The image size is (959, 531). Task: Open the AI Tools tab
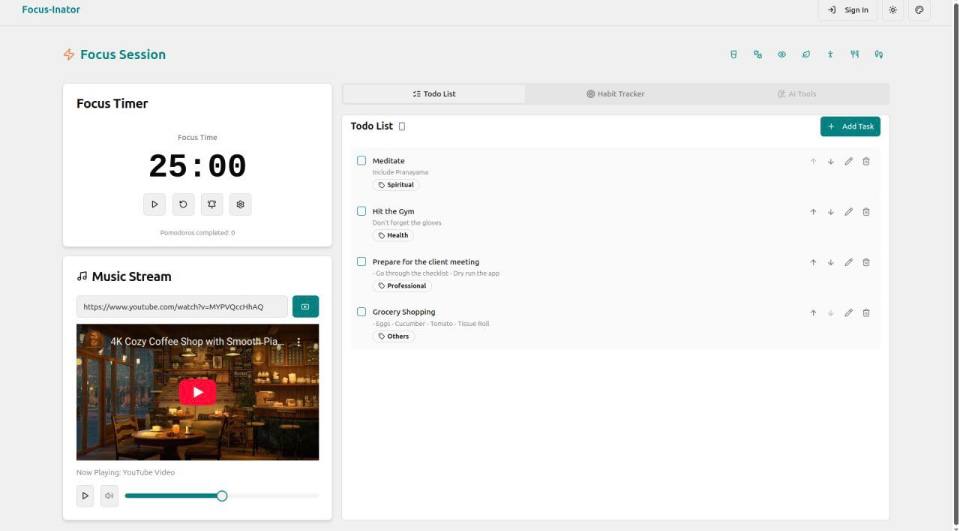(797, 94)
